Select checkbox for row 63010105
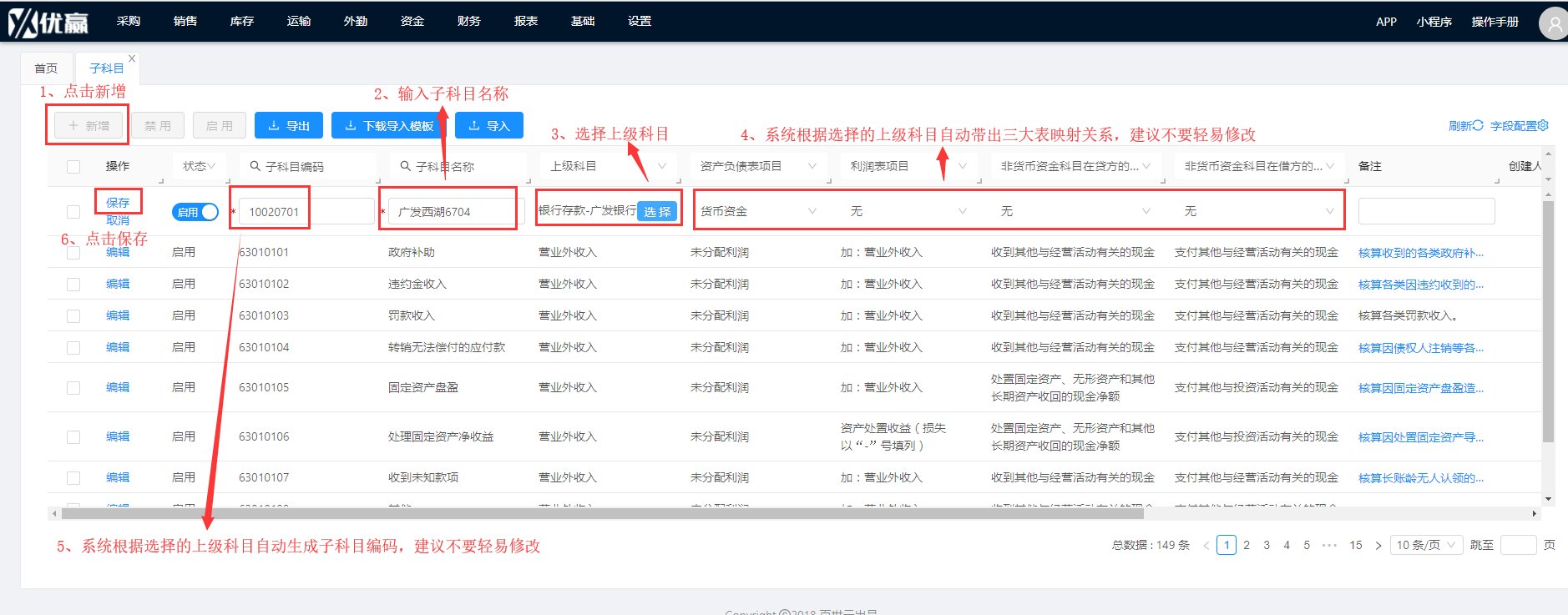 73,388
